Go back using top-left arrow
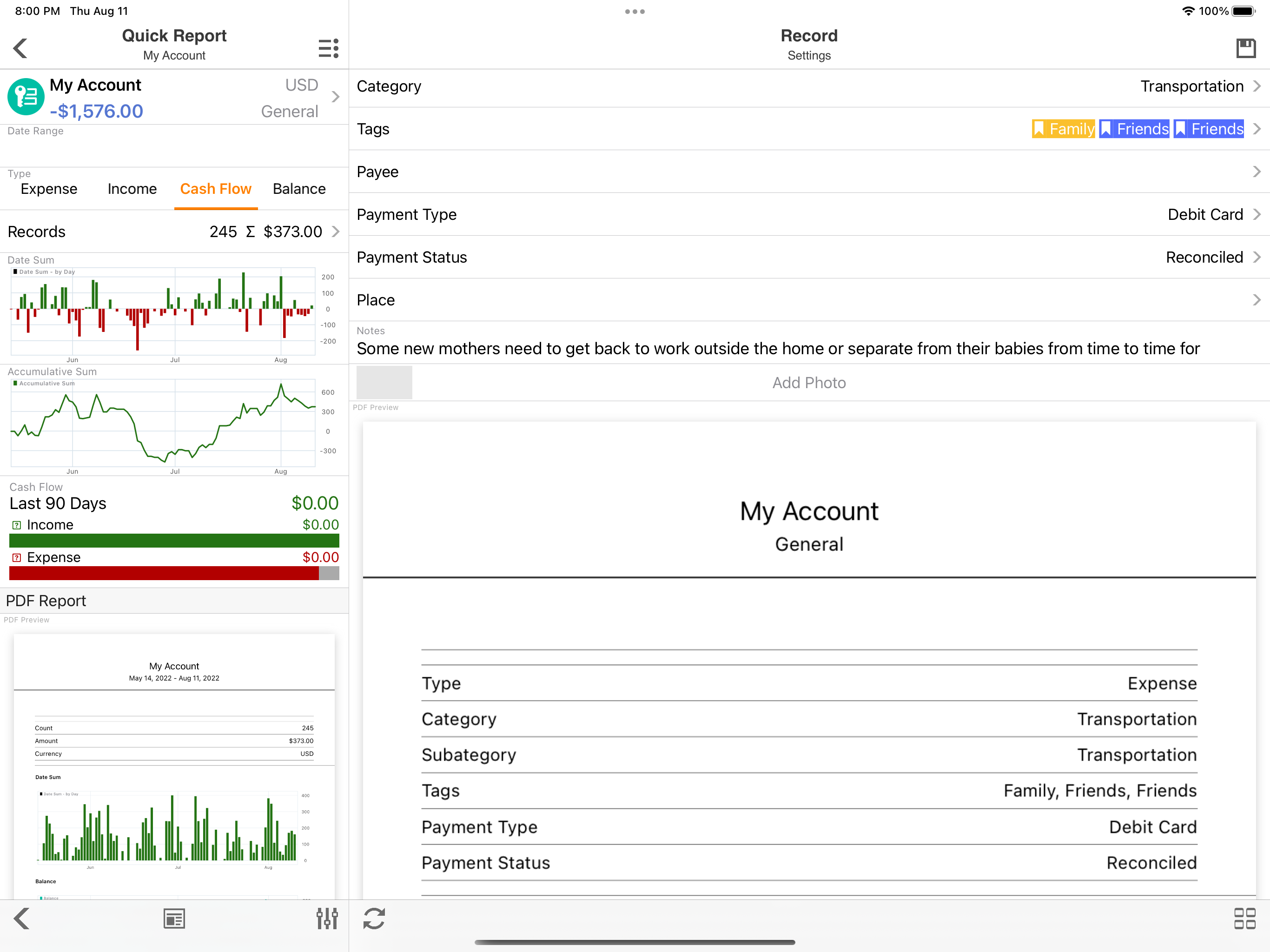The height and width of the screenshot is (952, 1270). tap(20, 48)
